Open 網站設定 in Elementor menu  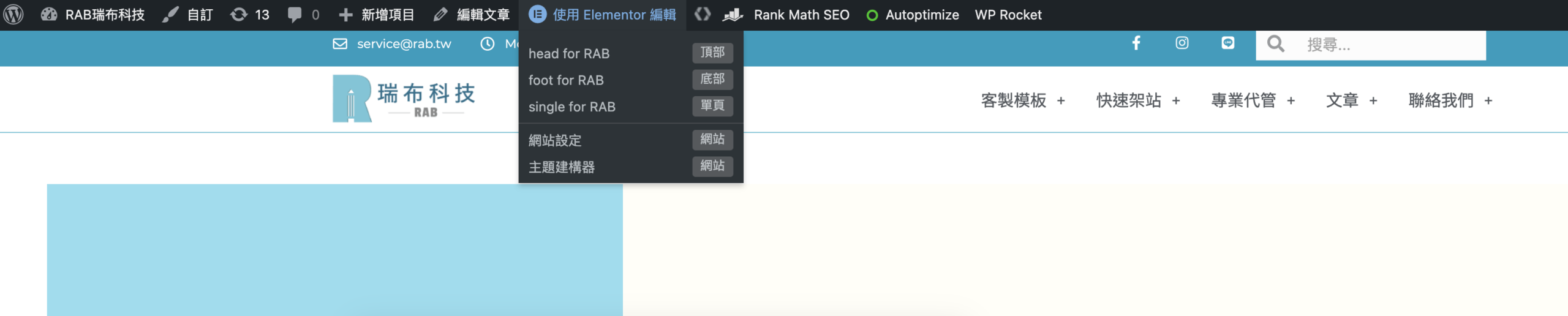pos(555,140)
